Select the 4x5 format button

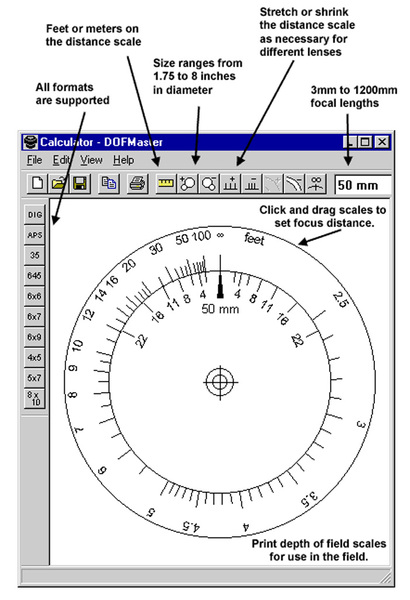click(x=35, y=357)
